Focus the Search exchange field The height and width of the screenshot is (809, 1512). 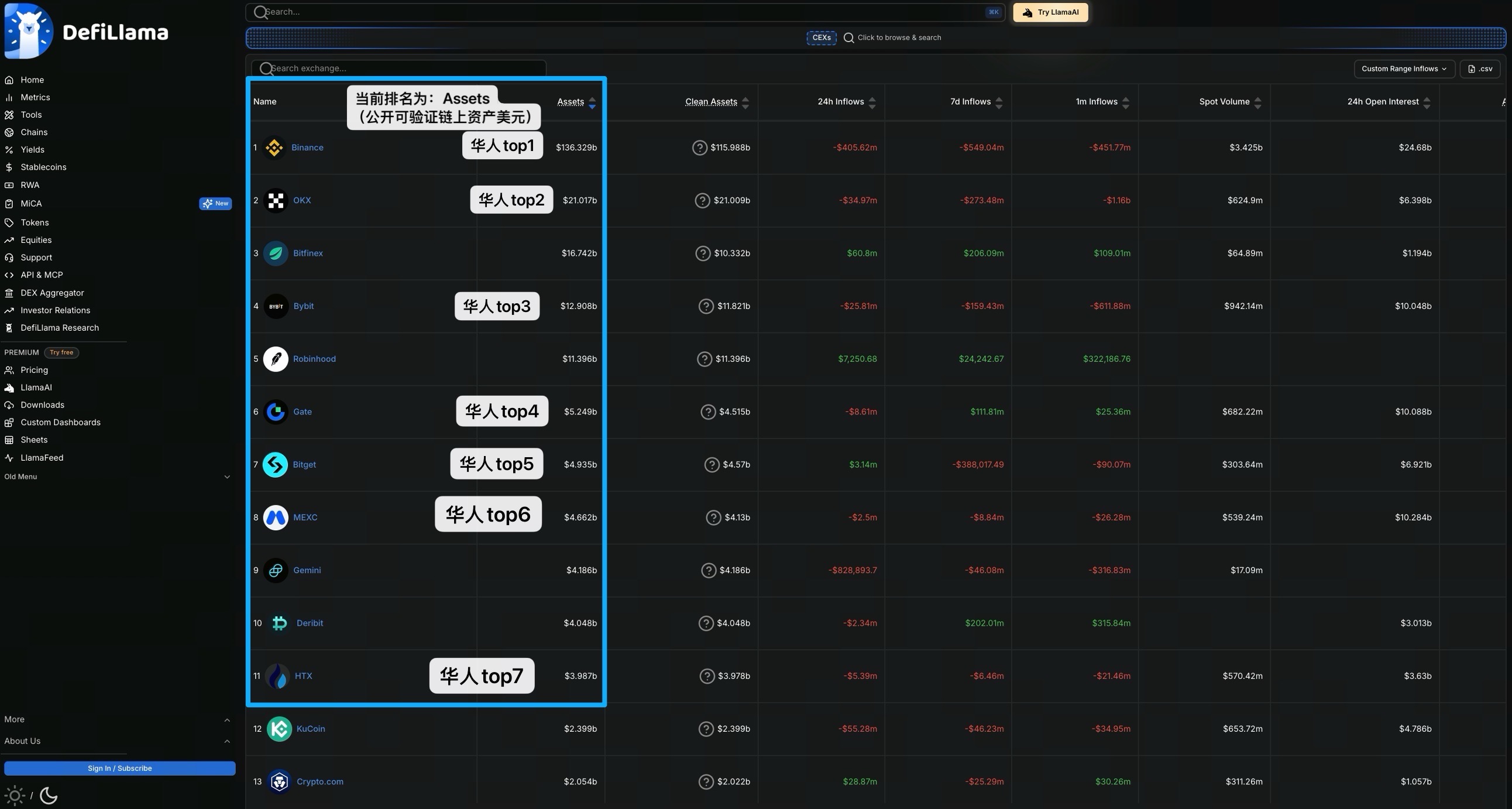click(x=398, y=68)
